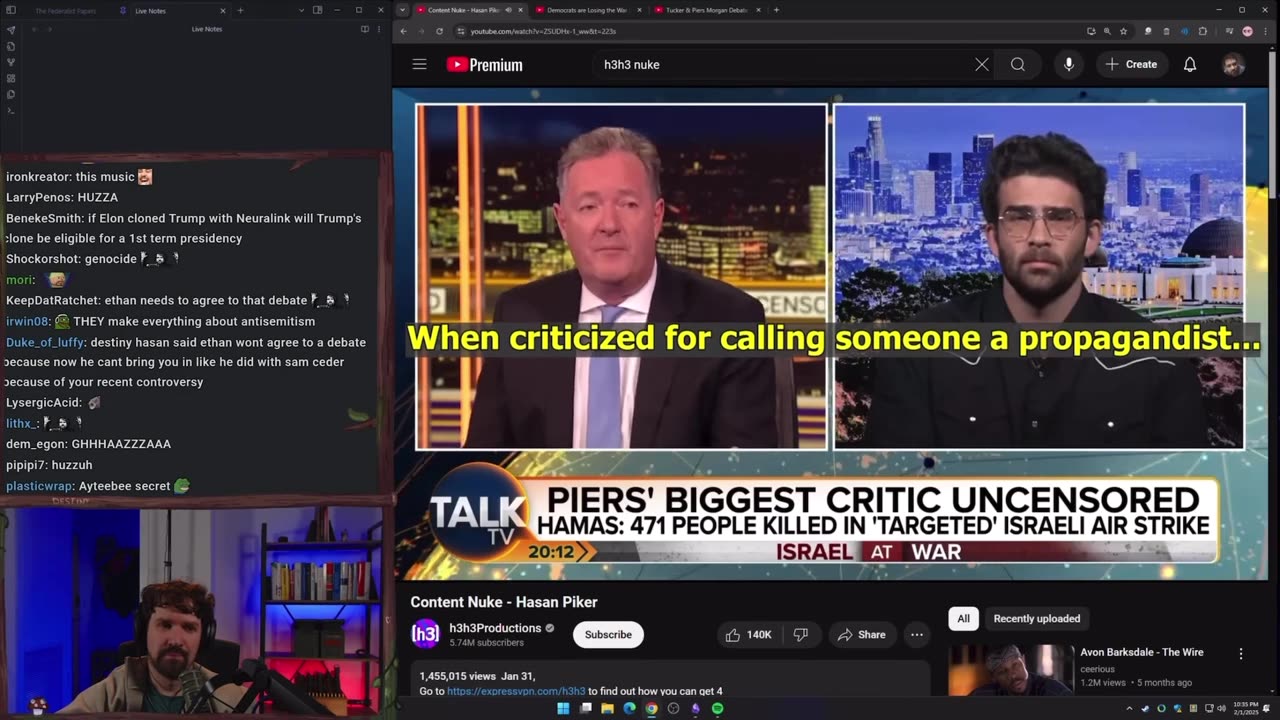
Task: Open Obsidian from the taskbar
Action: point(695,708)
